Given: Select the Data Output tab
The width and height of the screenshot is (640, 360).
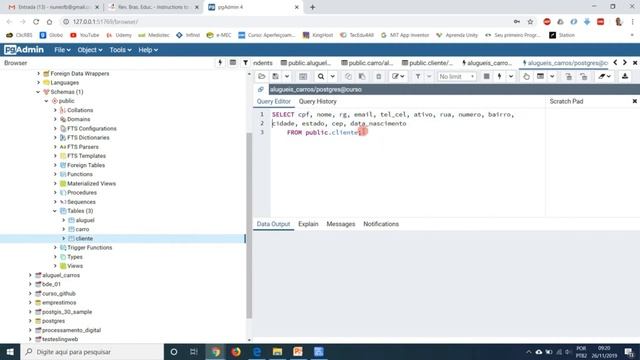Looking at the screenshot, I should [273, 224].
